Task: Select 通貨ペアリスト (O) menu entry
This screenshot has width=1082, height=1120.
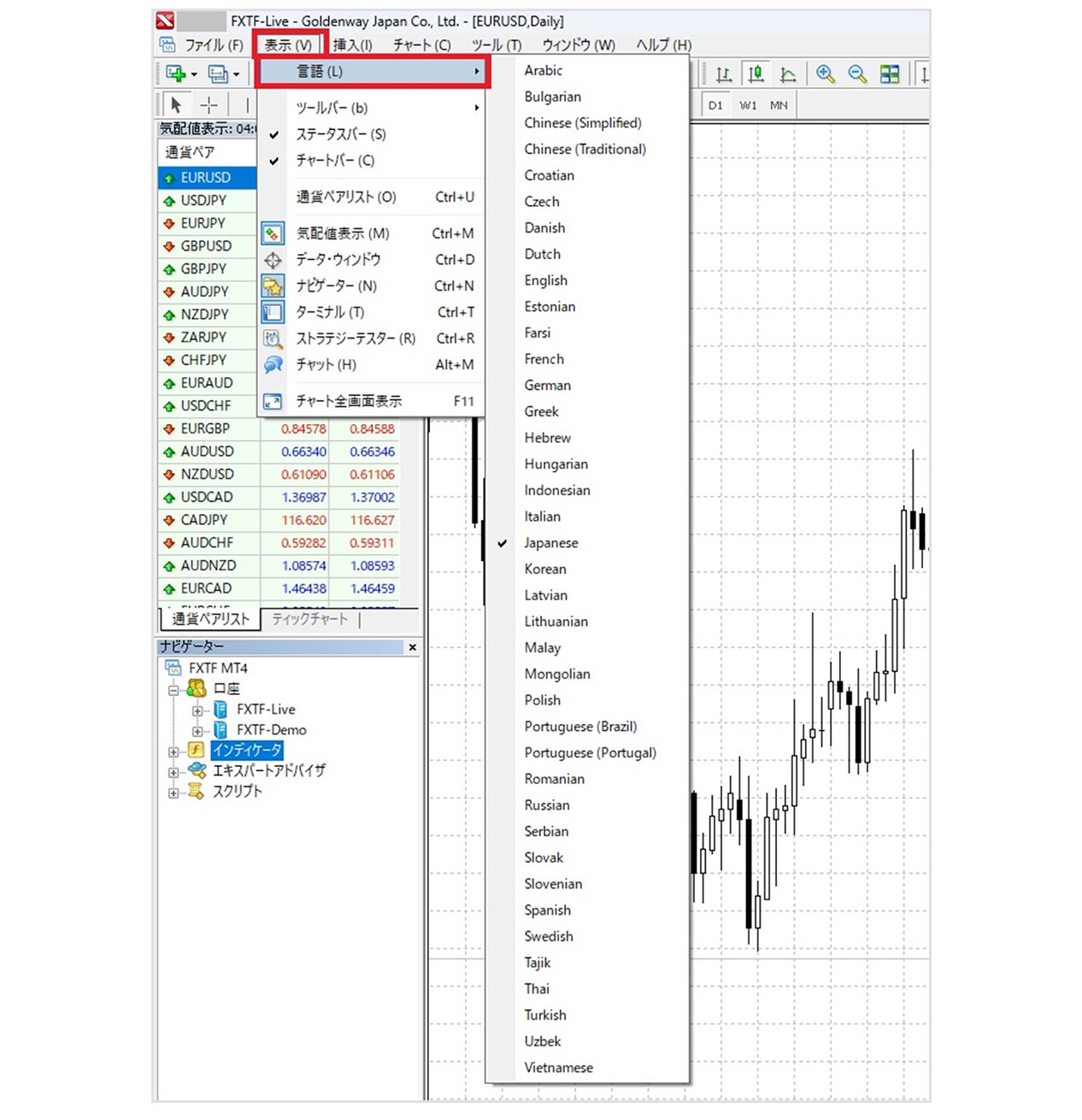Action: pyautogui.click(x=373, y=197)
